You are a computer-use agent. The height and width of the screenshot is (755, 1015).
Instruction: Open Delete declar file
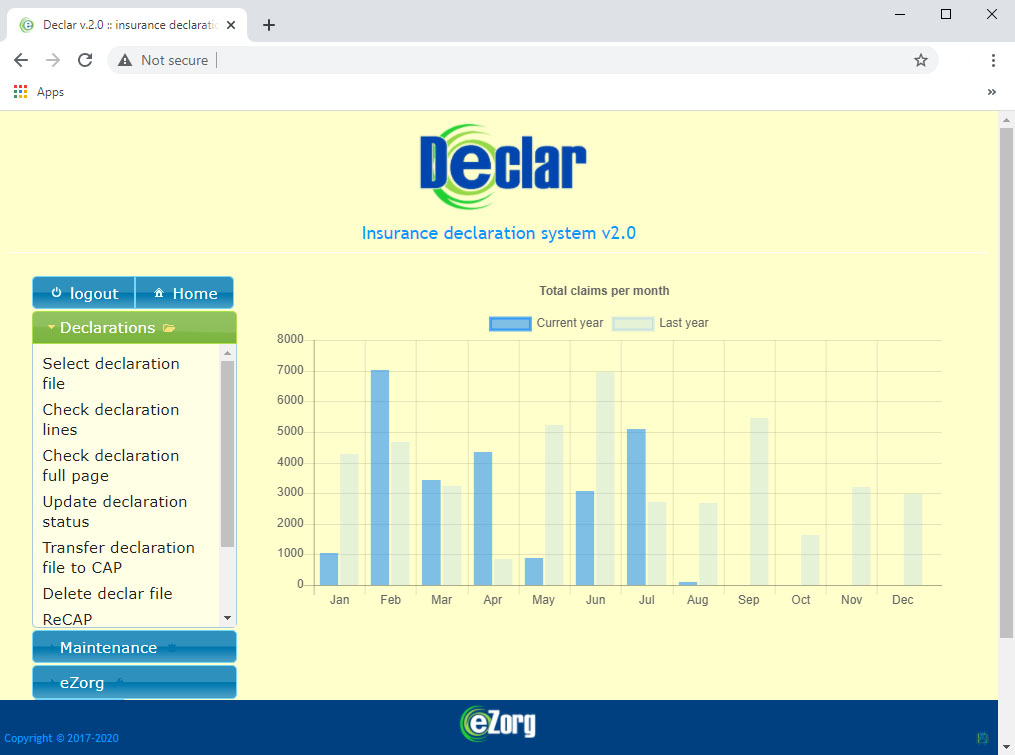pos(107,594)
